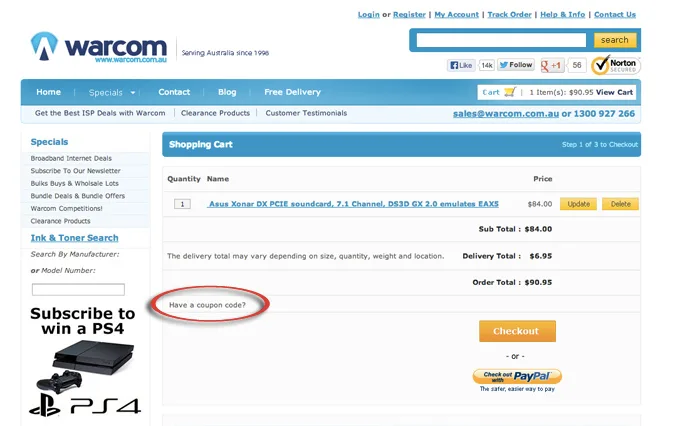Click the Check out with PayPal button

coord(517,376)
